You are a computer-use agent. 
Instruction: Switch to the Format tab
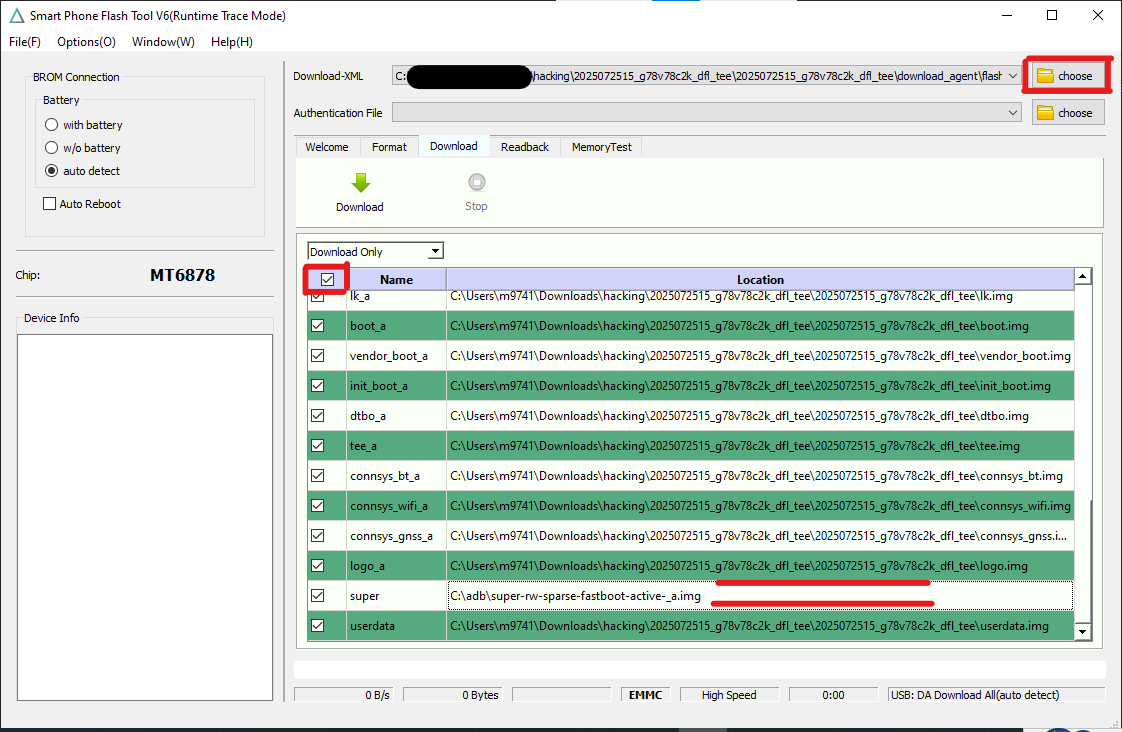click(389, 147)
